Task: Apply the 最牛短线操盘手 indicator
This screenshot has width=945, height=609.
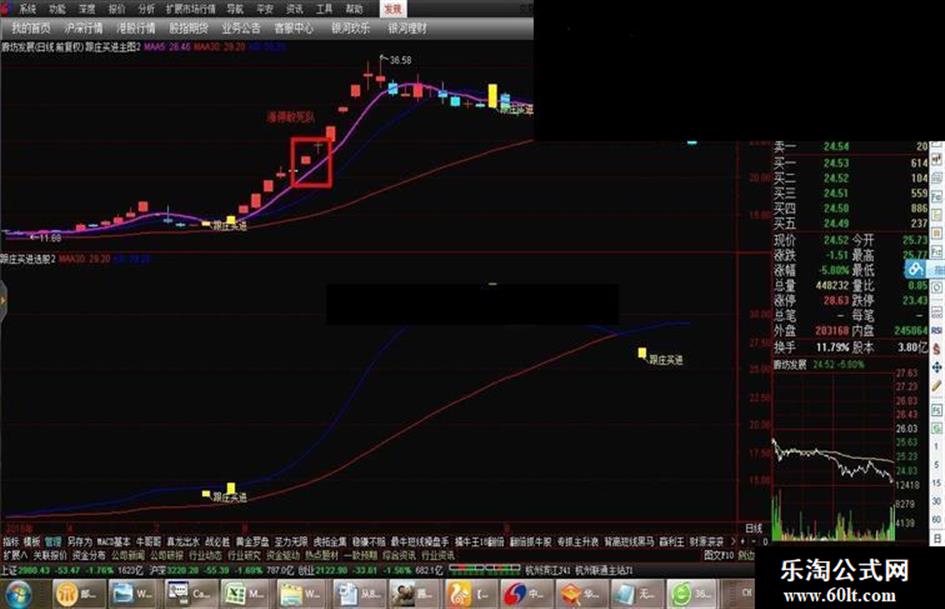Action: pyautogui.click(x=419, y=542)
